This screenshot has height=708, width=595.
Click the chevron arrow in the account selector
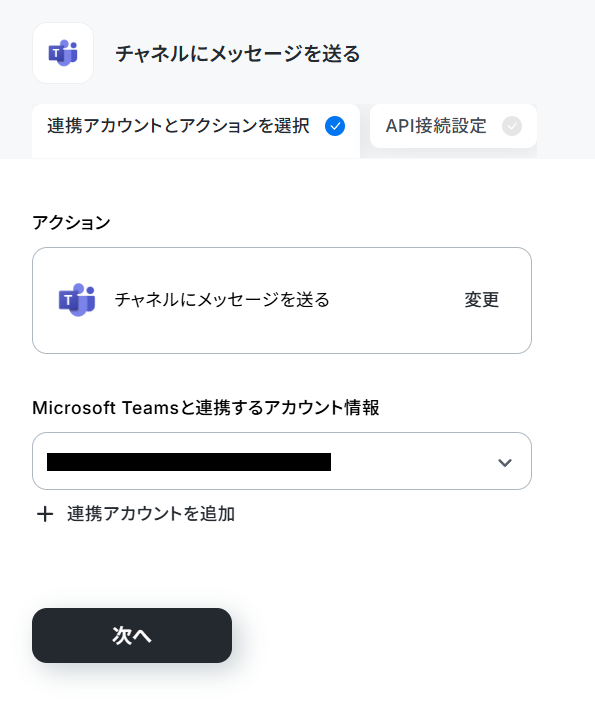coord(505,462)
